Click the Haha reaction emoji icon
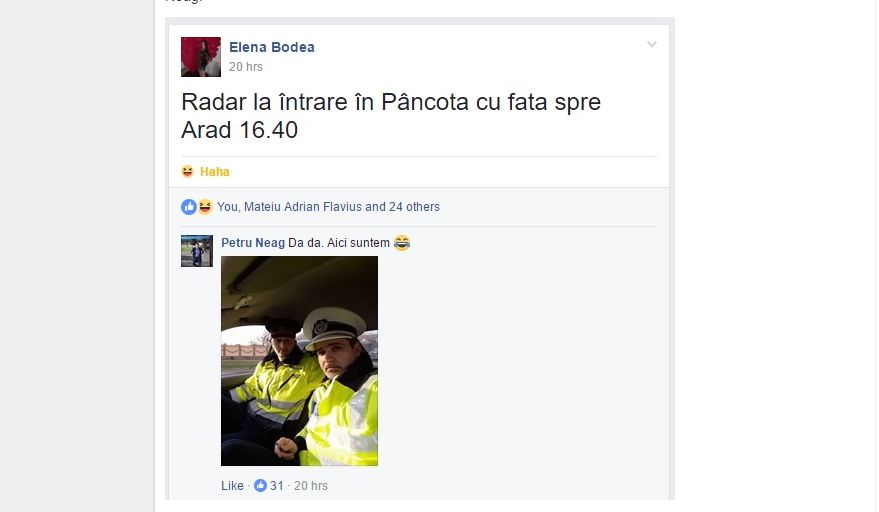 187,172
